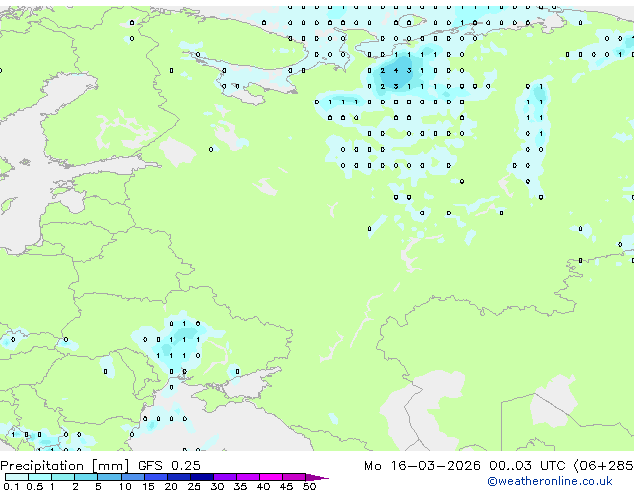This screenshot has height=490, width=634.
Task: Pick the 1–2 mm legend swatch
Action: click(x=63, y=477)
